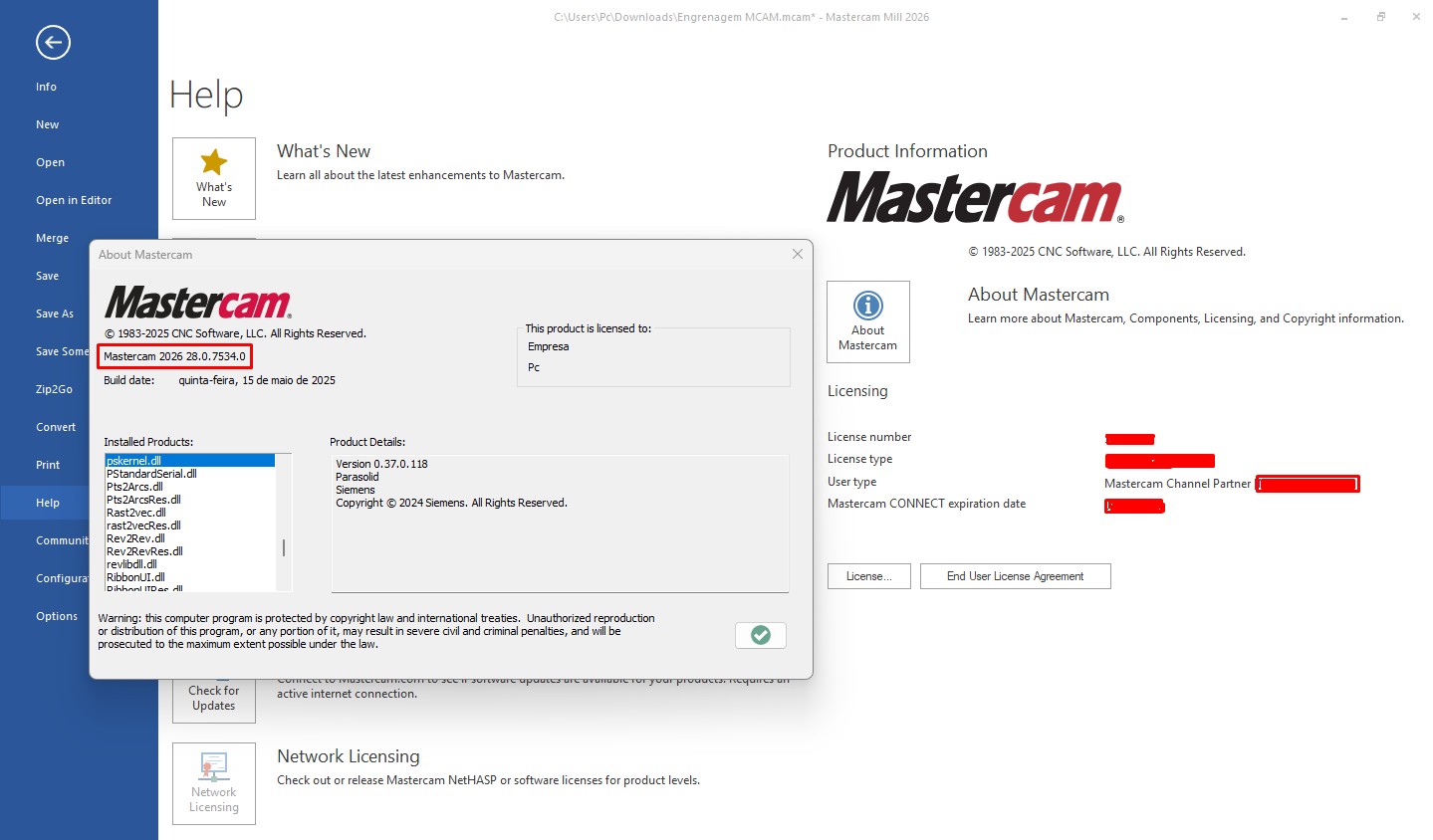Viewport: 1433px width, 840px height.
Task: Click the build date quinta-feira, 15 de maio de 2025
Action: click(x=257, y=380)
